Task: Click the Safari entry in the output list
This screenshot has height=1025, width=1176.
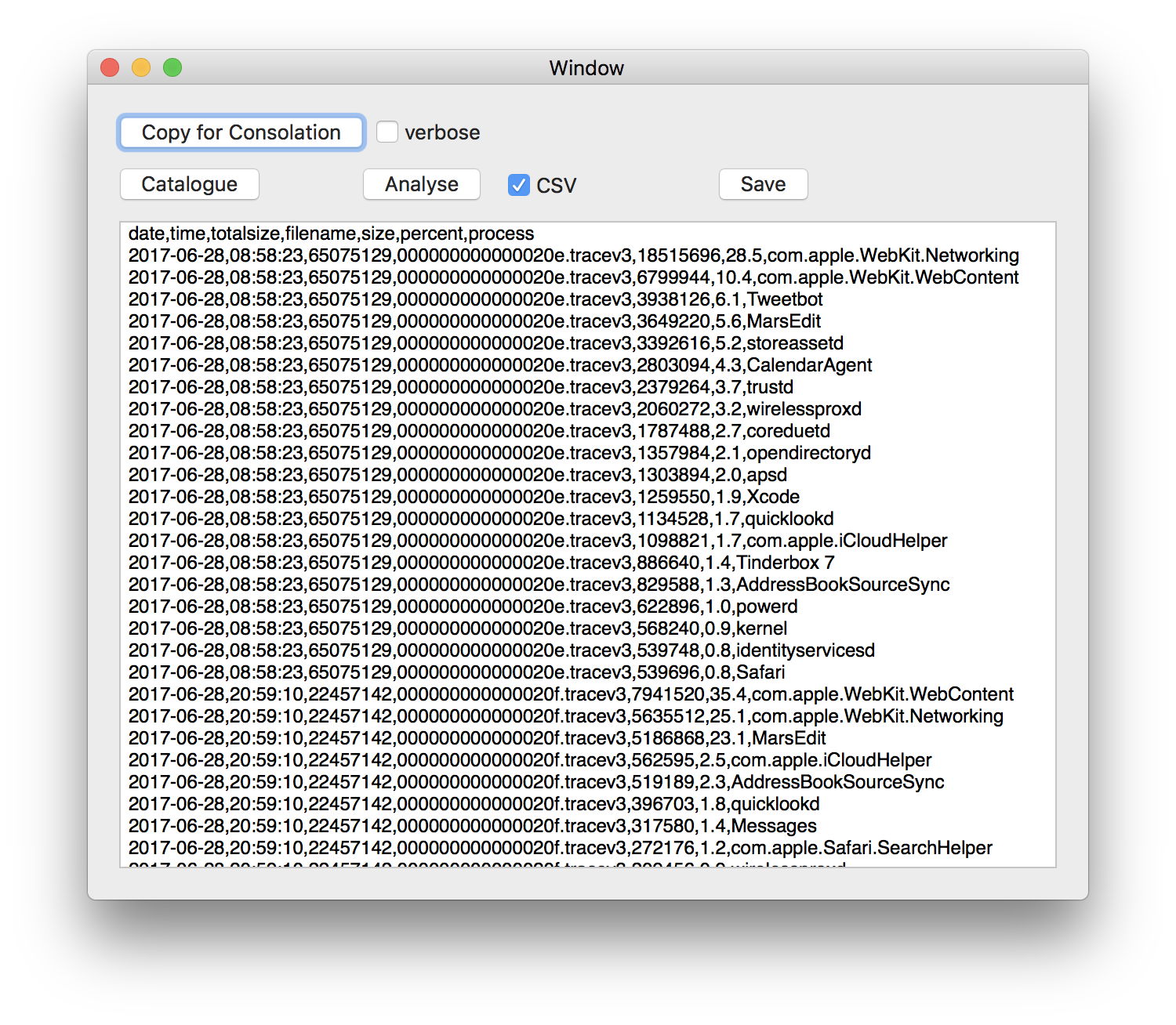Action: pos(455,672)
